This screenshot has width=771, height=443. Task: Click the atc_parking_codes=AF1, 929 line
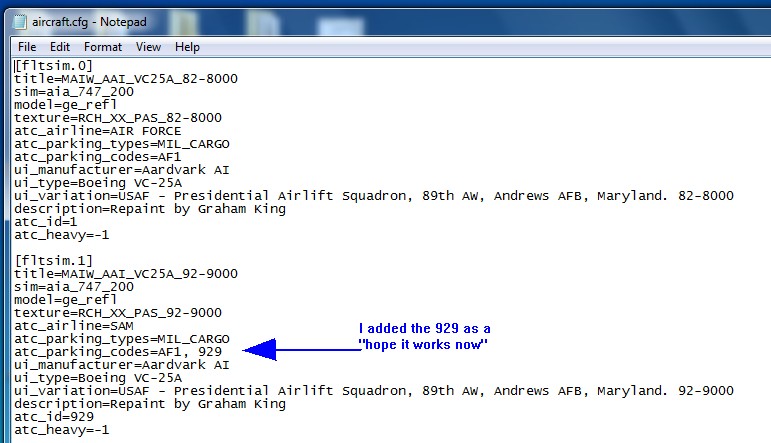click(x=118, y=352)
